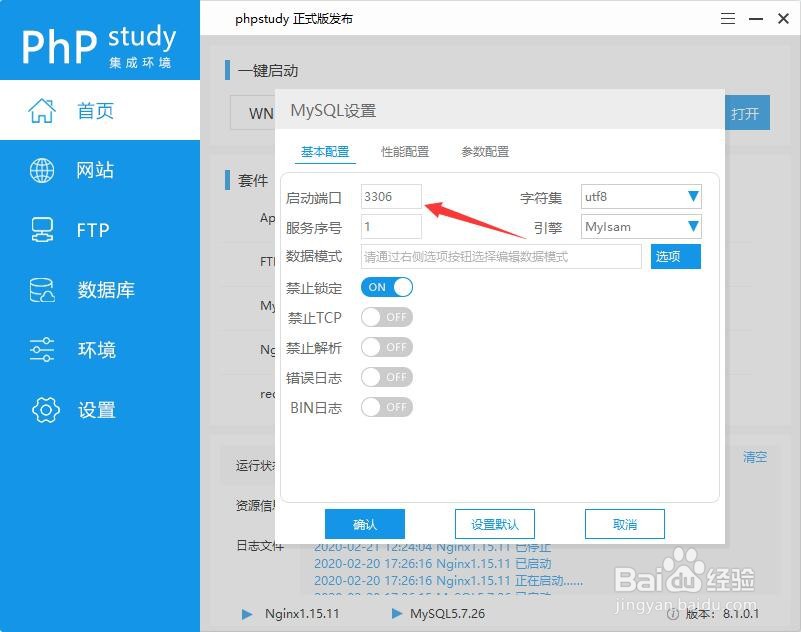The height and width of the screenshot is (632, 801).
Task: Switch to the 基本配置 tab
Action: click(x=325, y=152)
